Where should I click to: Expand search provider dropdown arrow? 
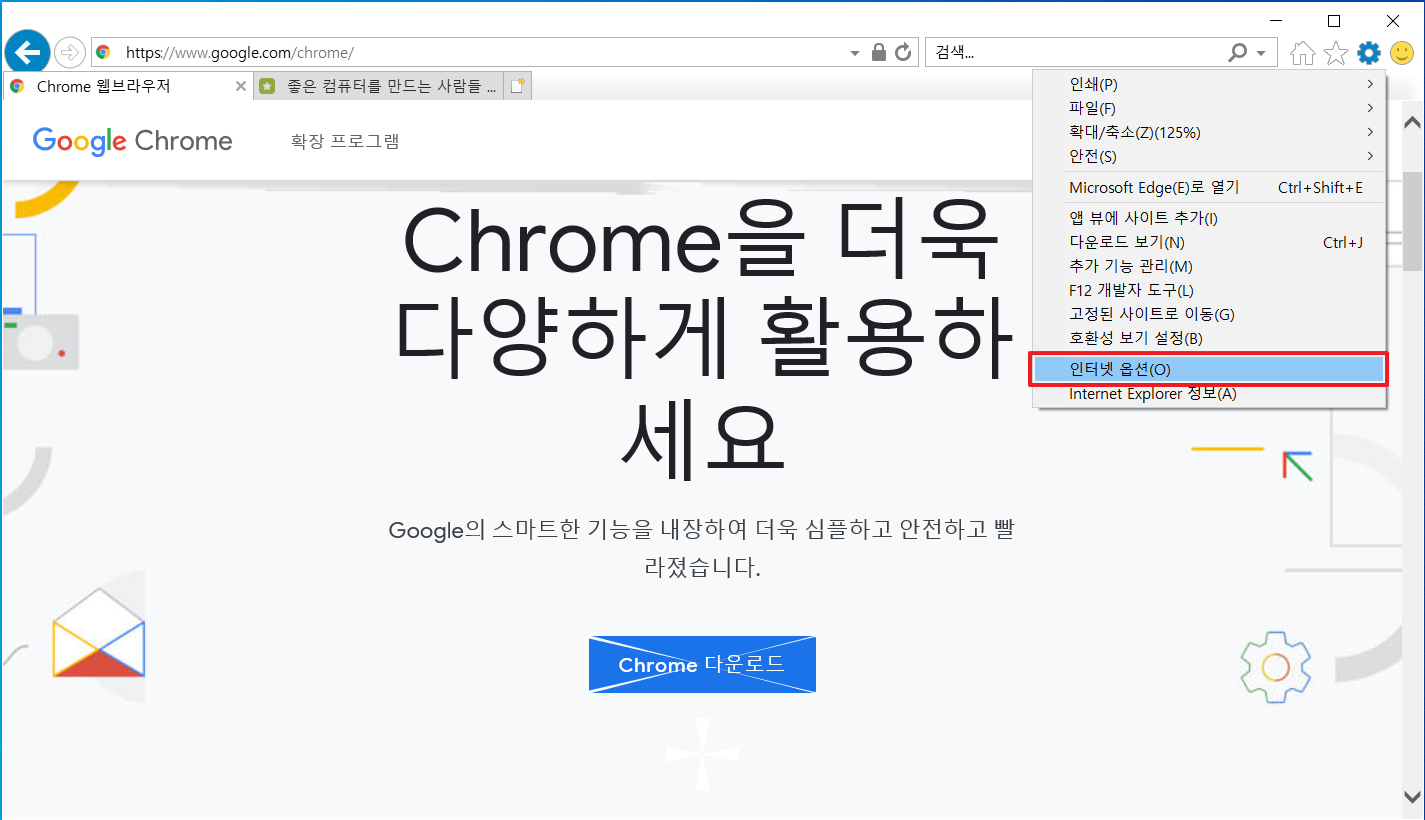tap(1261, 53)
